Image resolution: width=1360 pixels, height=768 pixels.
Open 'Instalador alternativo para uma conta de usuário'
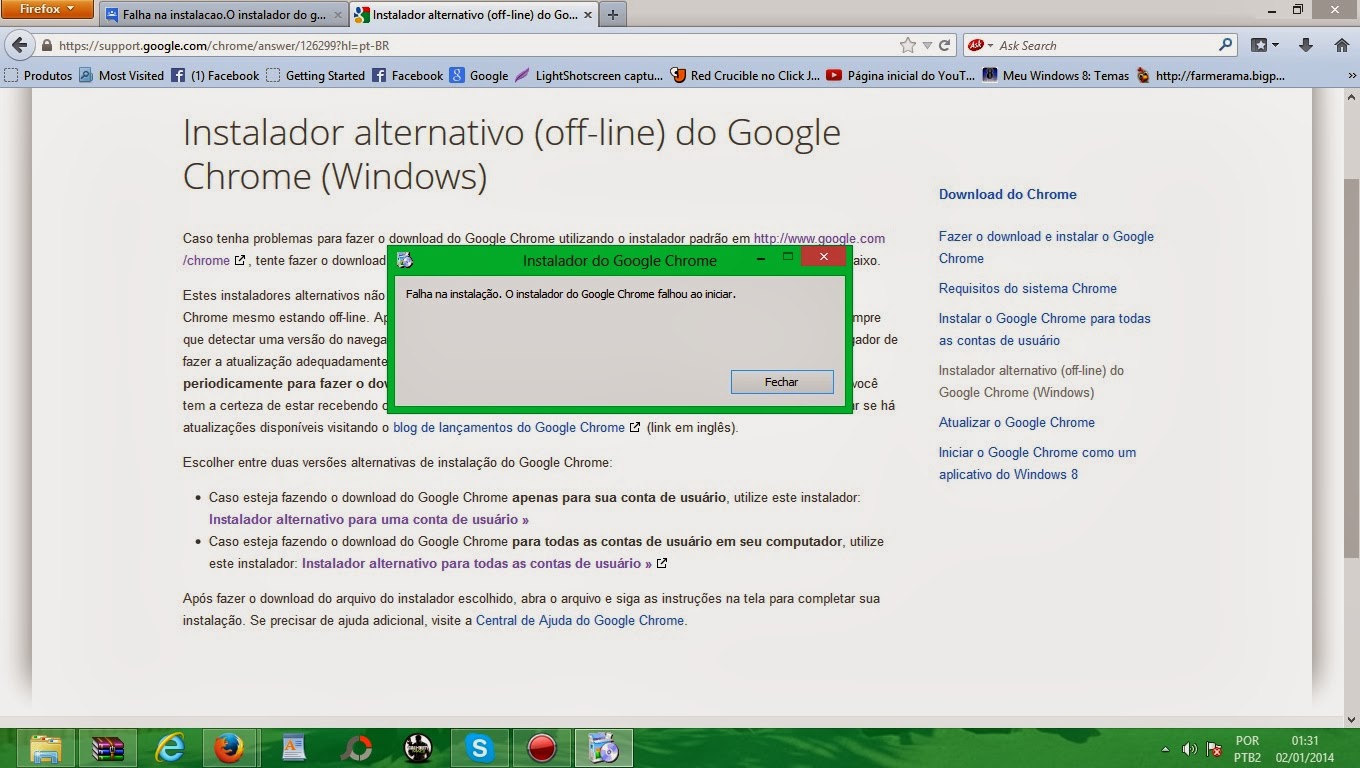pos(368,519)
